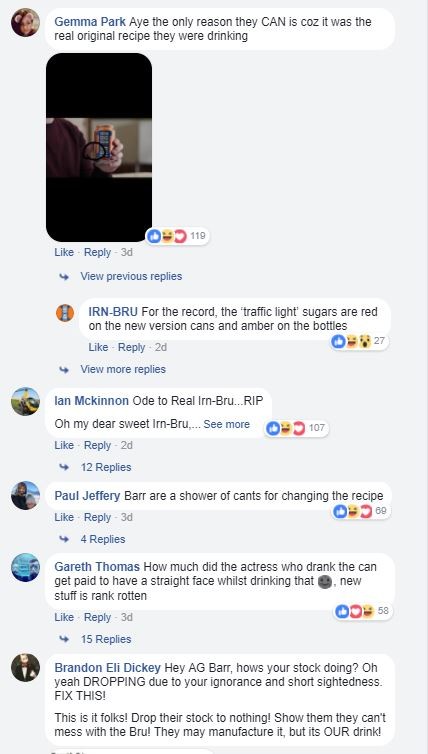Expand View more replies
The image size is (428, 754).
click(123, 369)
